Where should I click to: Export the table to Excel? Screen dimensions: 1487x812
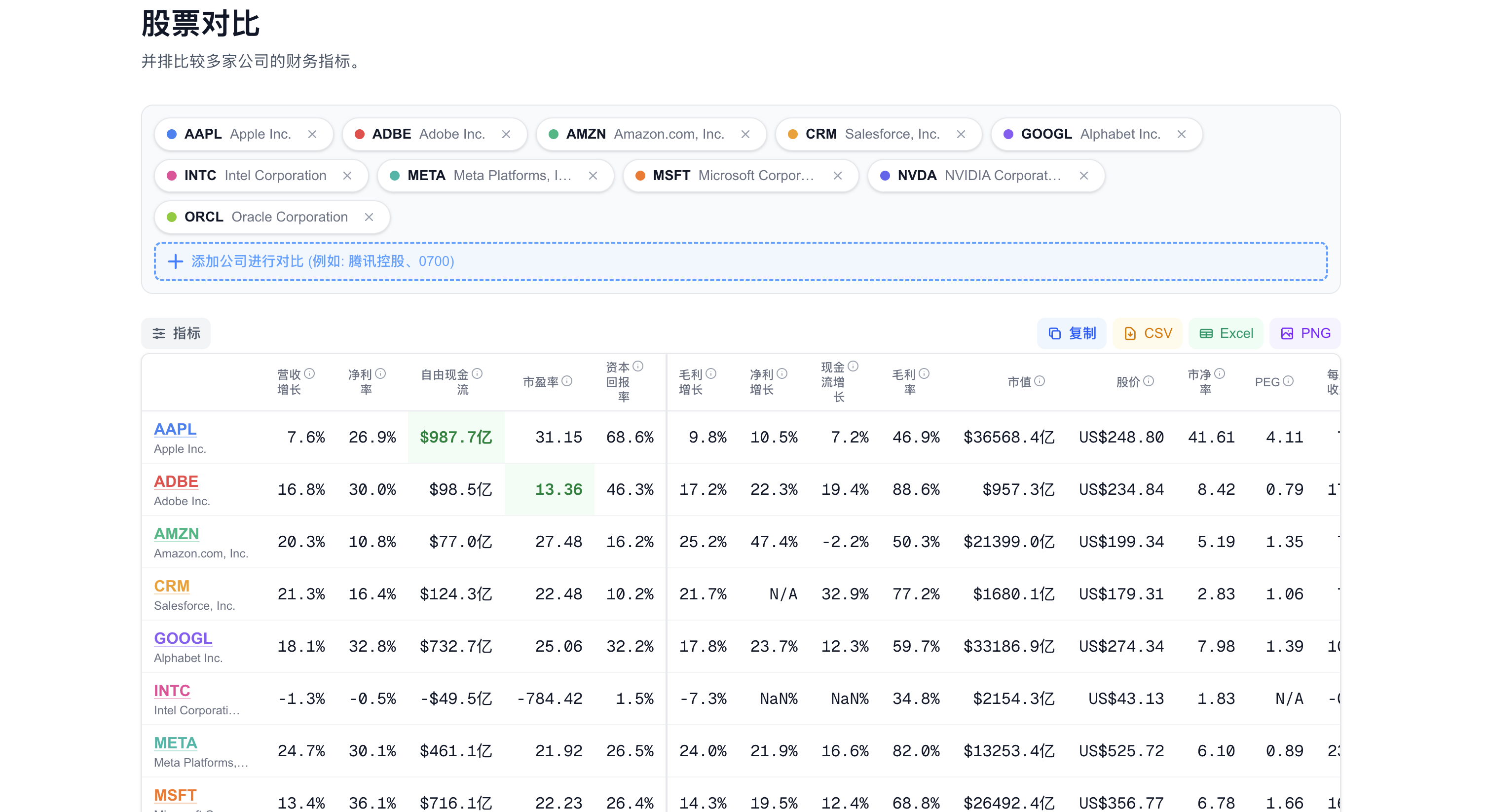point(1226,333)
